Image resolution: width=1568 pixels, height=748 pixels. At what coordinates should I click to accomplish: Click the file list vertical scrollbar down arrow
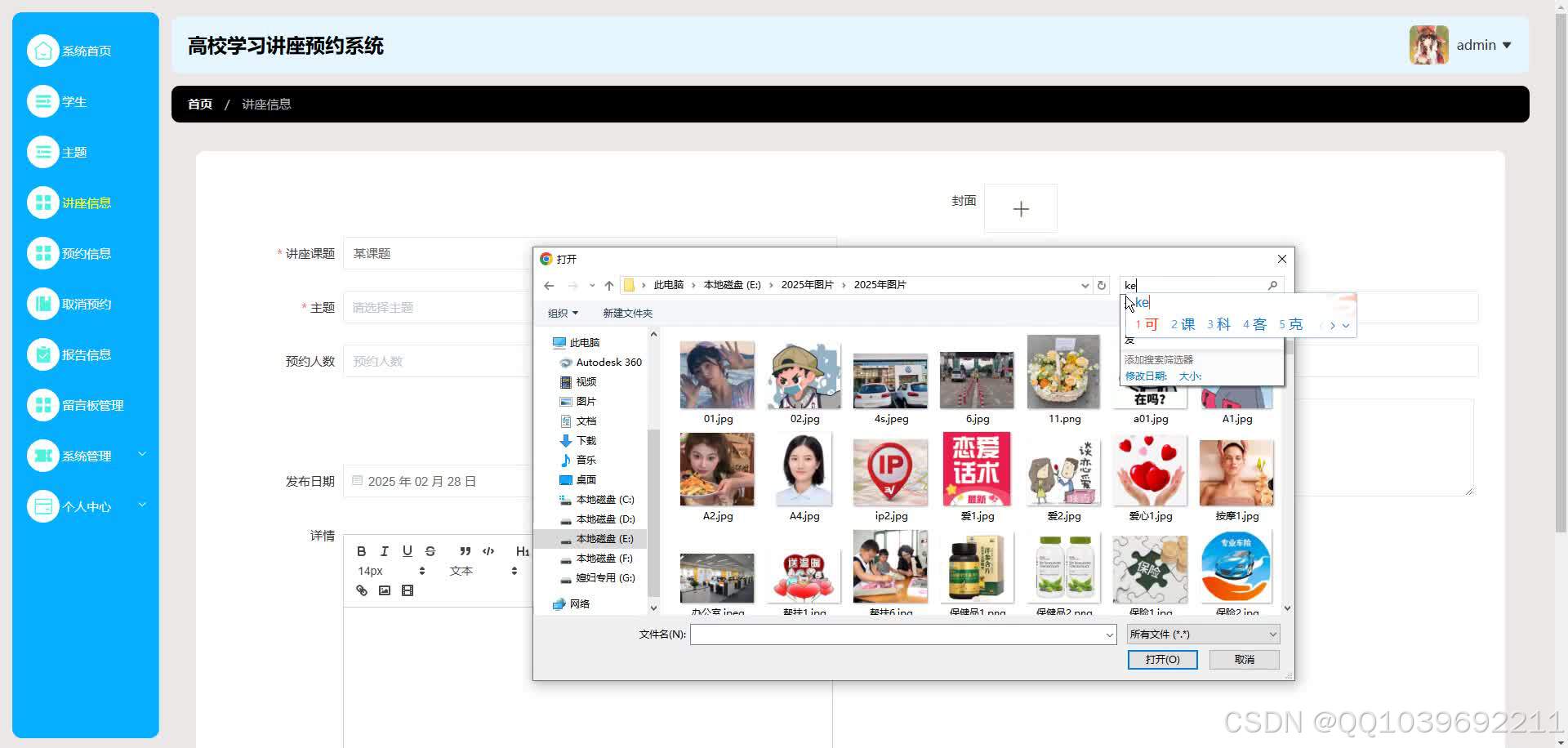point(1287,608)
